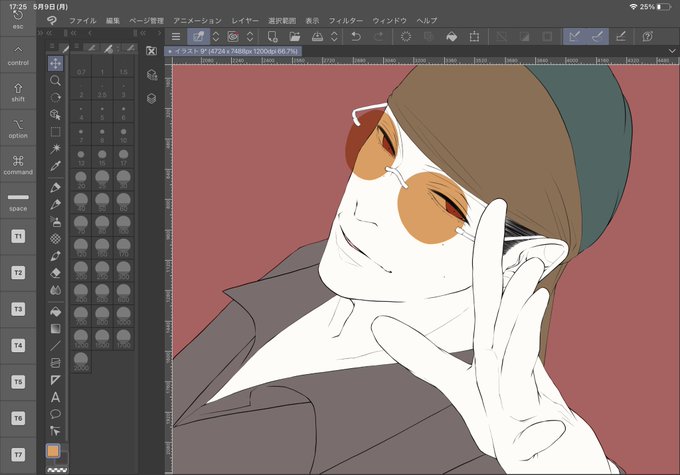680x475 pixels.
Task: Select the Blend tool
Action: point(56,290)
